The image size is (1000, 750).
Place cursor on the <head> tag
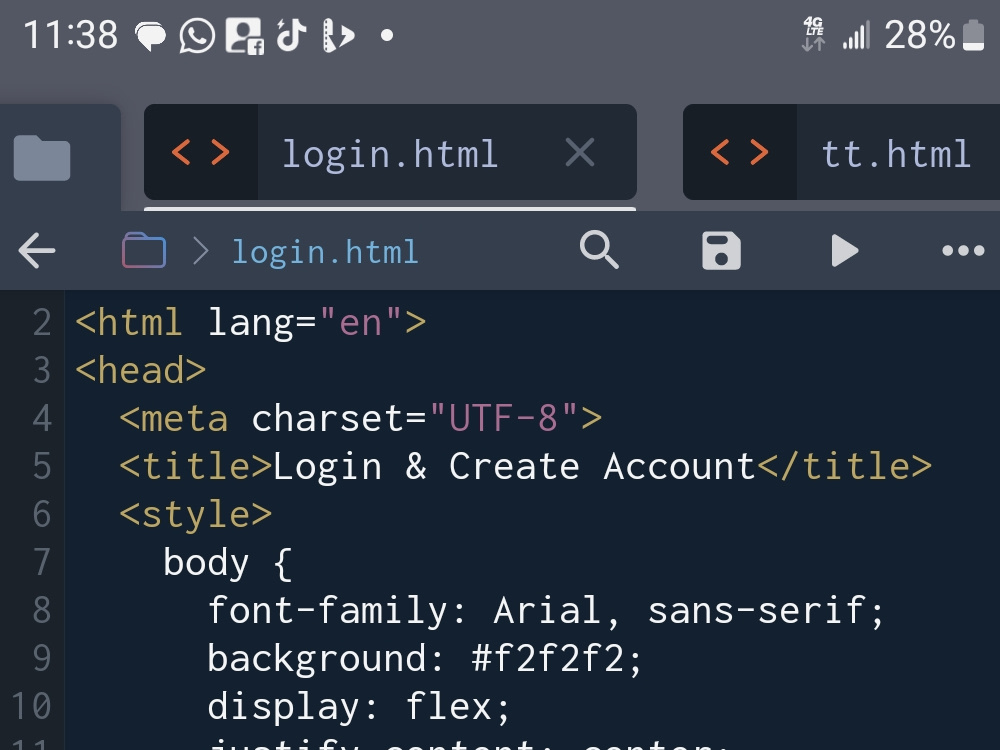(140, 371)
